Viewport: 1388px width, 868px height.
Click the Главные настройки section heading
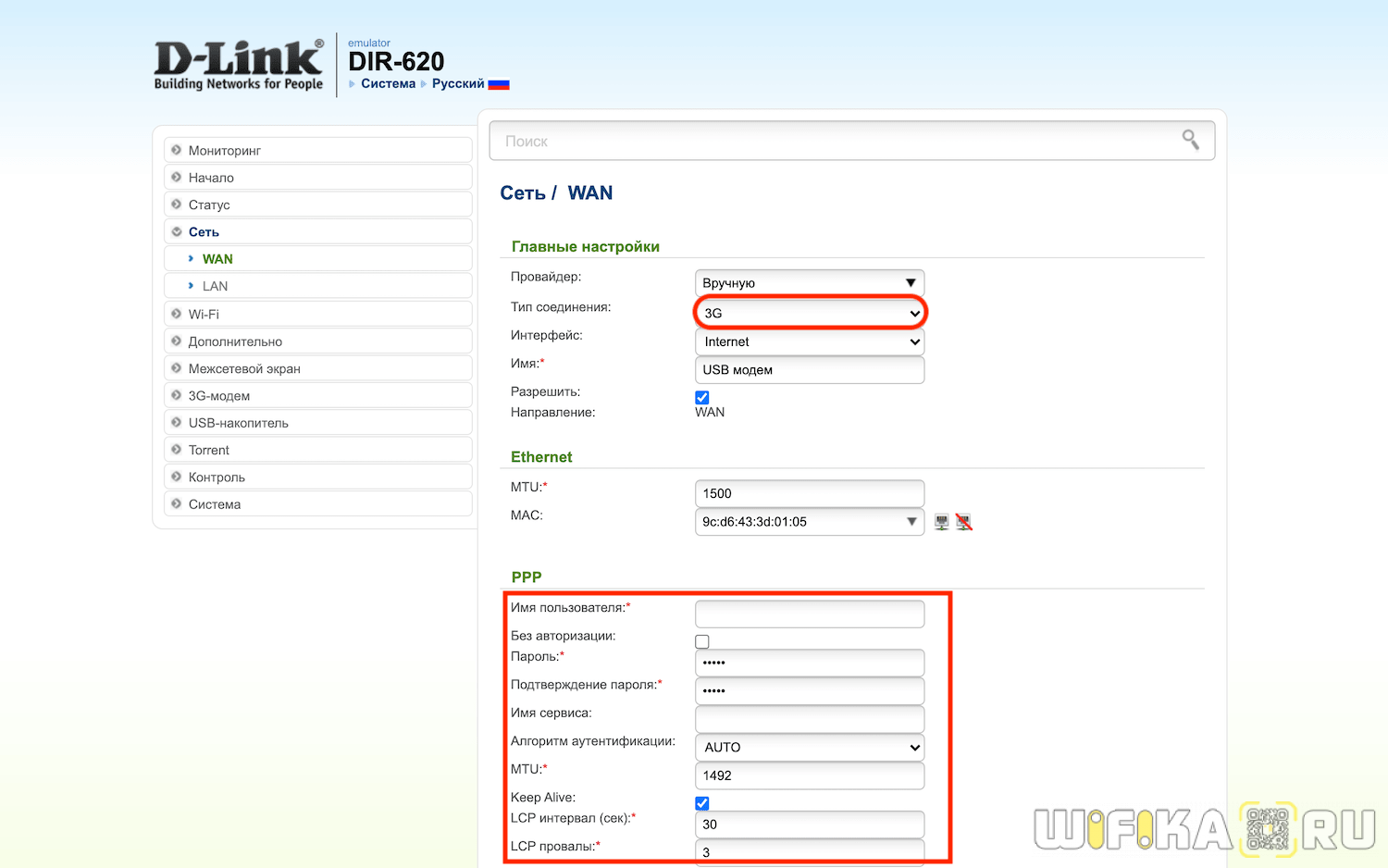click(x=586, y=246)
